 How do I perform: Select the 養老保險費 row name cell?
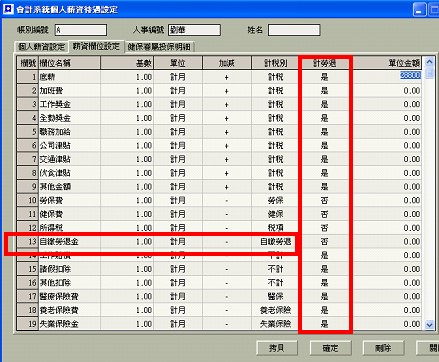(69, 310)
